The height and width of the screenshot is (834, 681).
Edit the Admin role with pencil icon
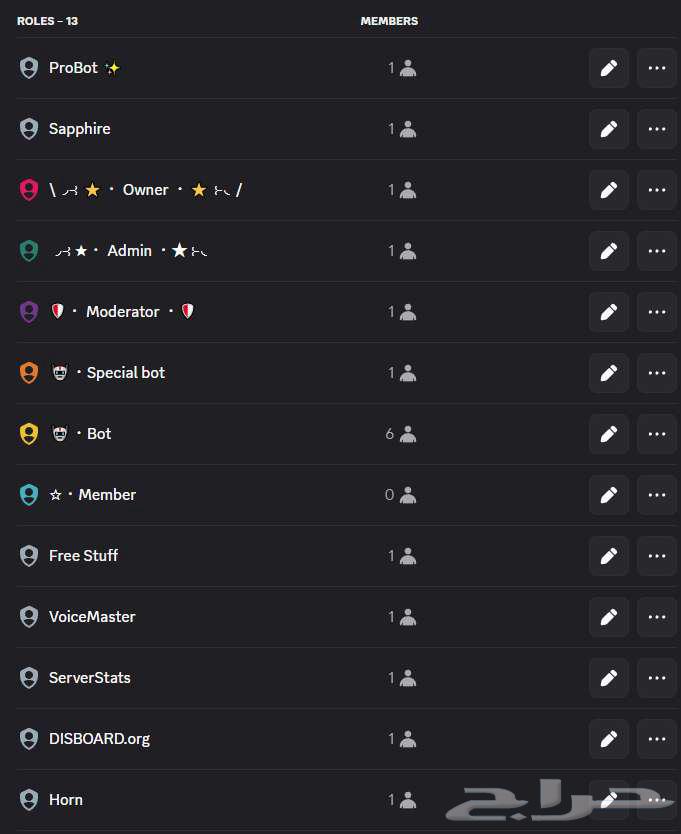pos(608,251)
